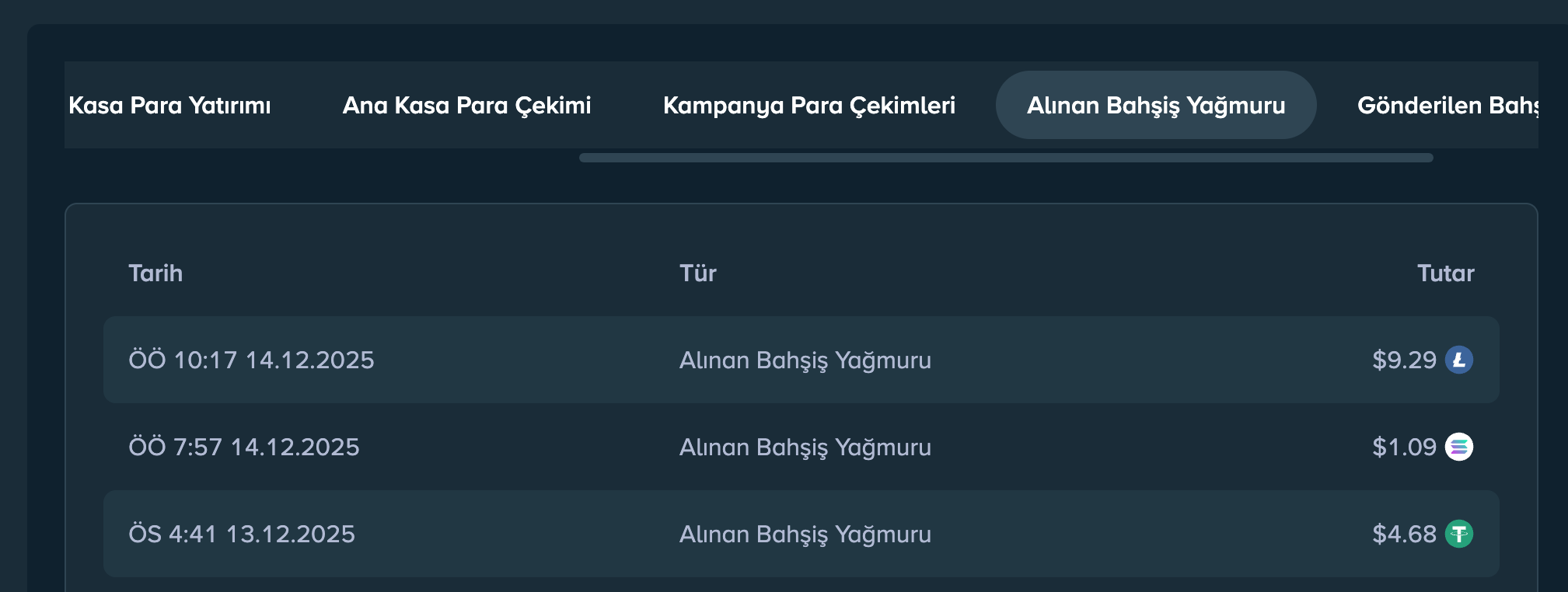Select the row dated ÖÖ 10:17 14.12.2025
The width and height of the screenshot is (1568, 592).
(x=801, y=360)
